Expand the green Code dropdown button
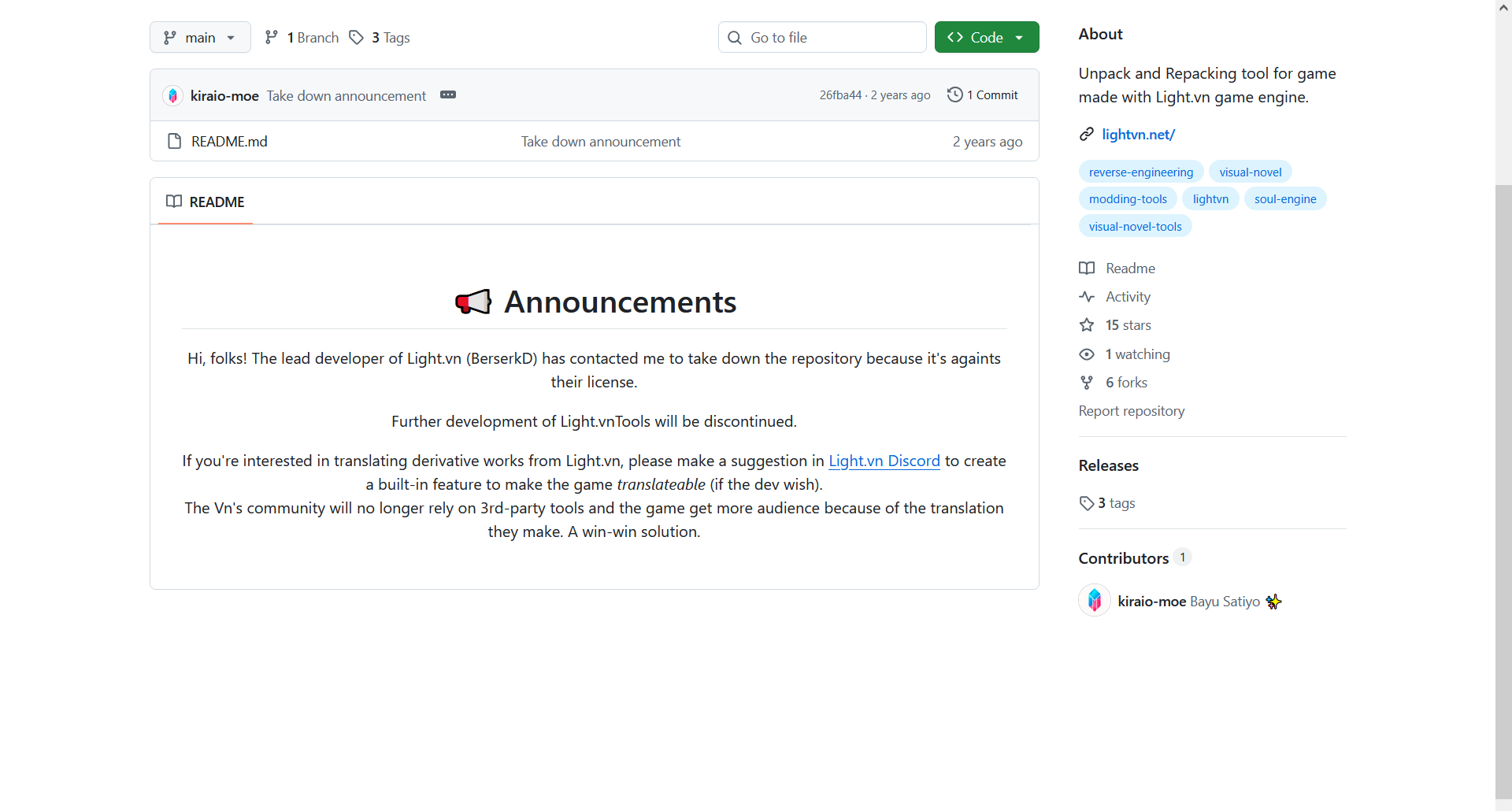 pyautogui.click(x=987, y=37)
